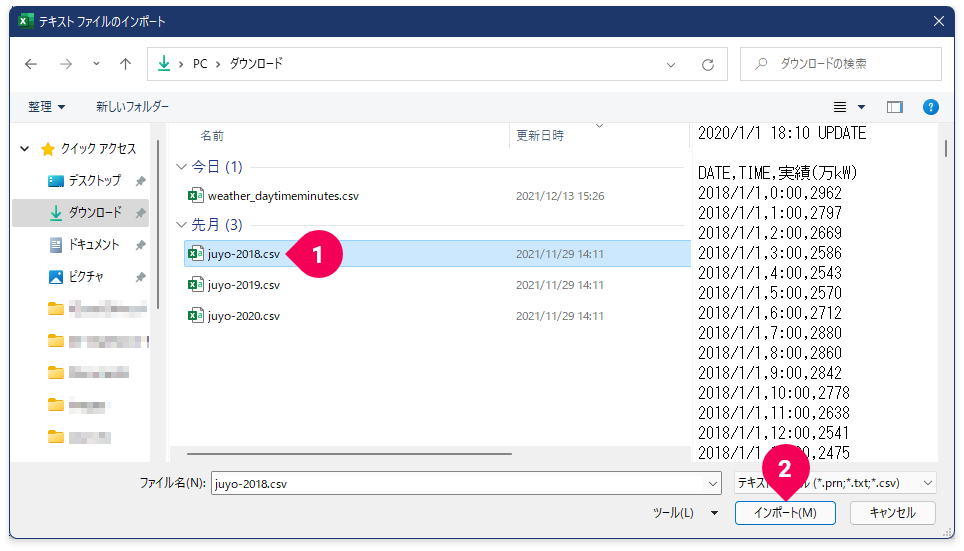Click the pin icon next to ドキュメント
The image size is (964, 551).
[x=141, y=245]
